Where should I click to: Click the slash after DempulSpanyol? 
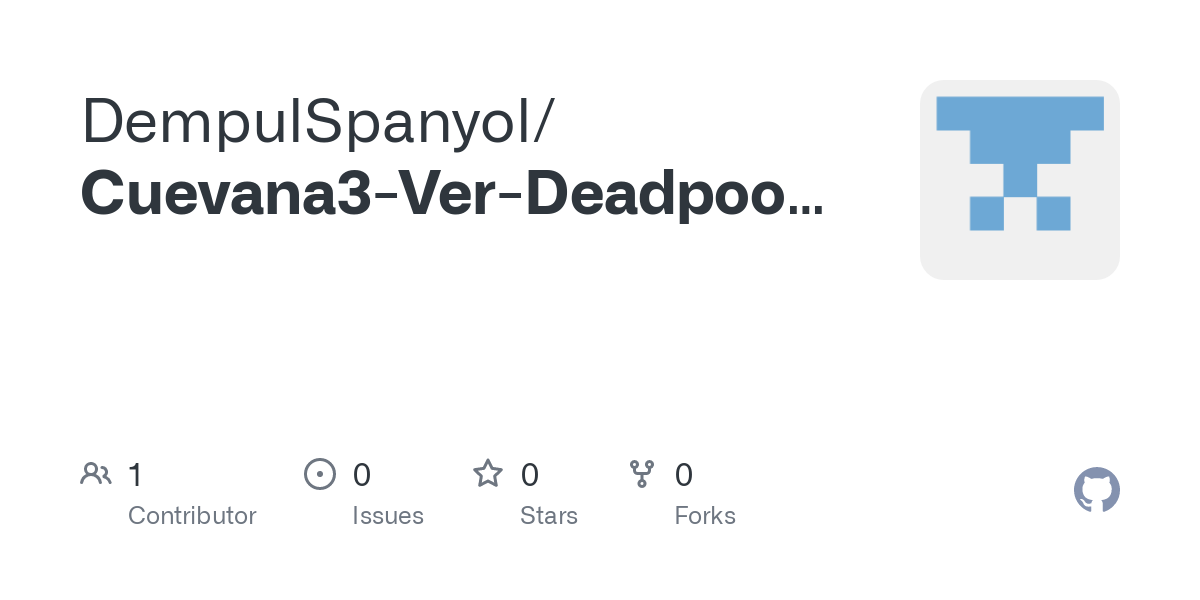[x=543, y=124]
